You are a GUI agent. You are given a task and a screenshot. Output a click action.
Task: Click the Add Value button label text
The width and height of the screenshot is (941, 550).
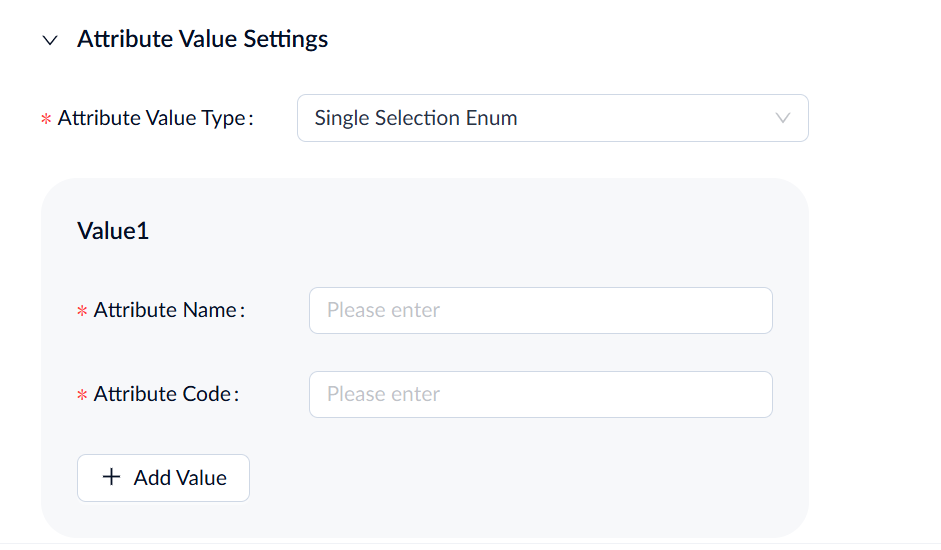point(180,478)
